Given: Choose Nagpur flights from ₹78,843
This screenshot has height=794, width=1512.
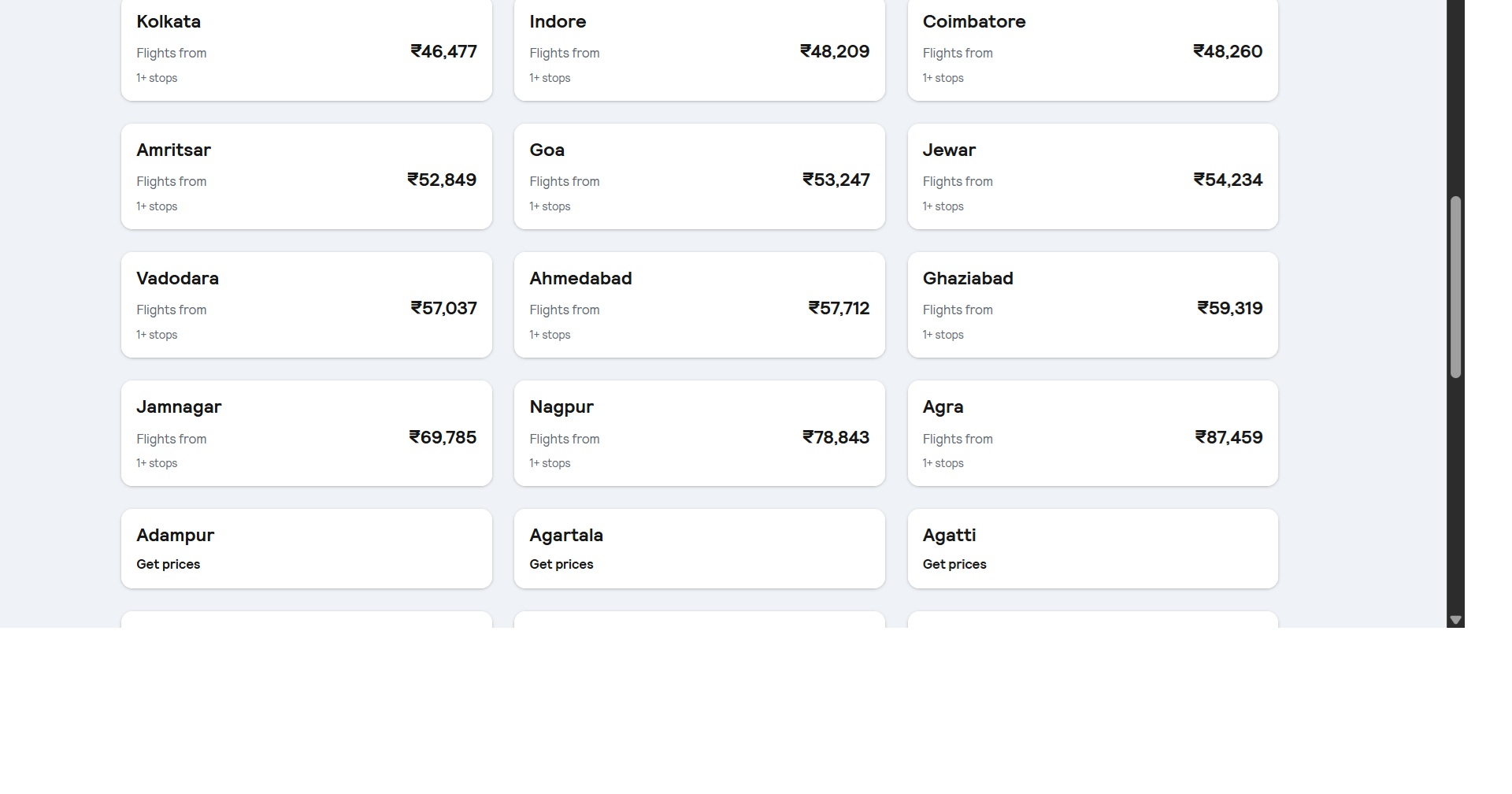Looking at the screenshot, I should (699, 433).
